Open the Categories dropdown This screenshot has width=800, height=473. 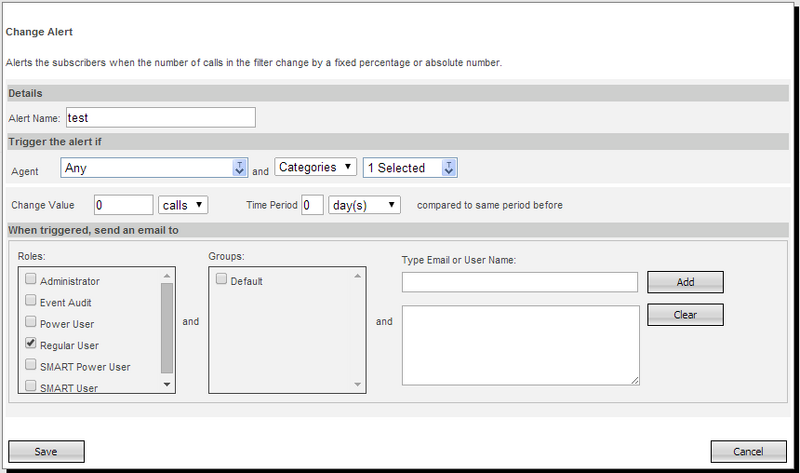(315, 167)
